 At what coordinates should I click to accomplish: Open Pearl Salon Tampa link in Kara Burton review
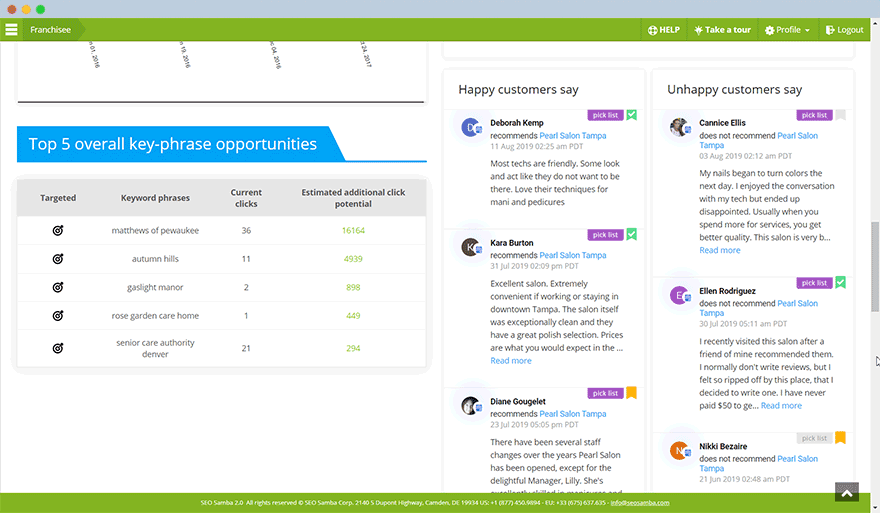[x=572, y=255]
